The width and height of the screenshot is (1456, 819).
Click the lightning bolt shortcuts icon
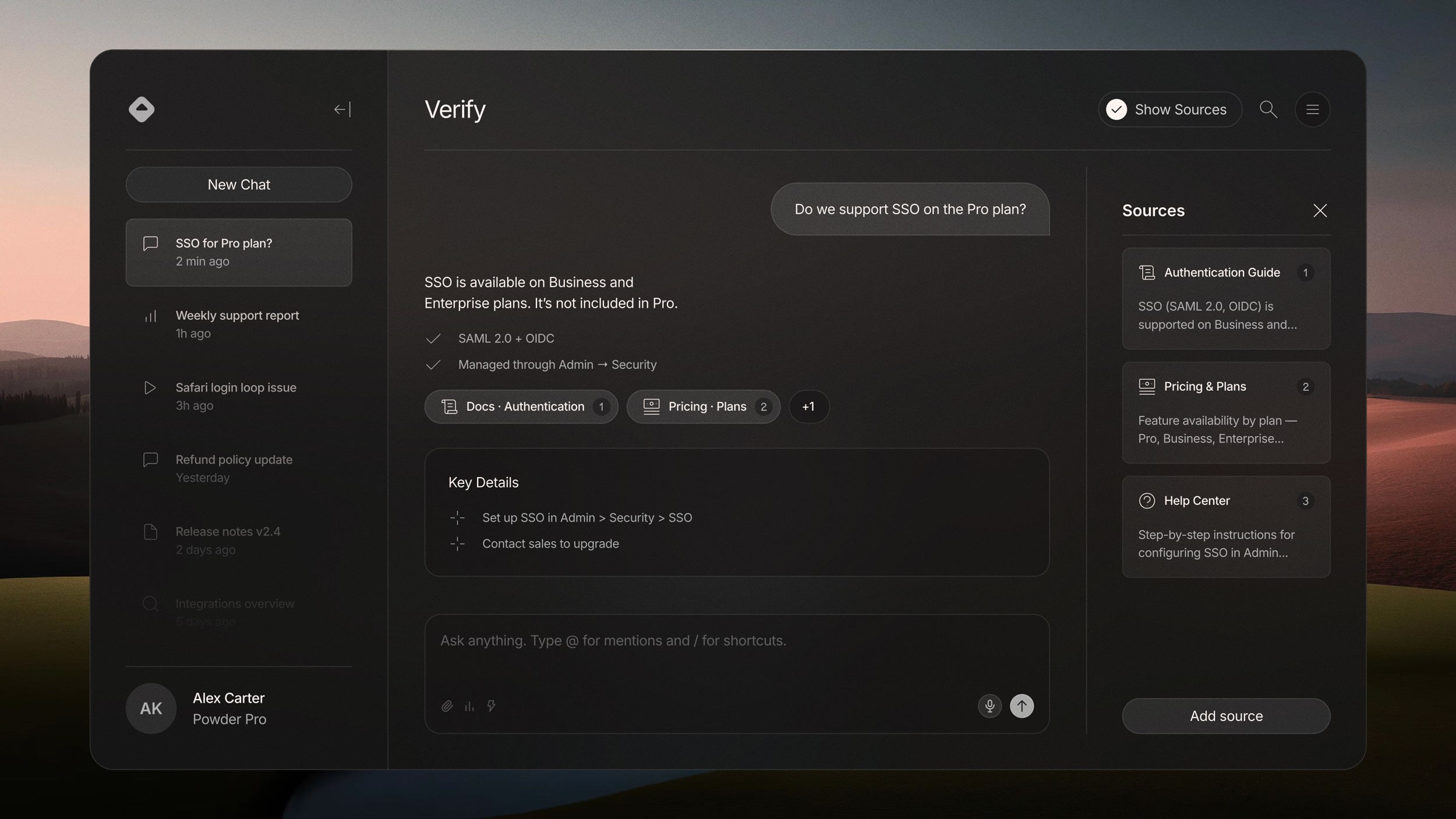click(492, 706)
